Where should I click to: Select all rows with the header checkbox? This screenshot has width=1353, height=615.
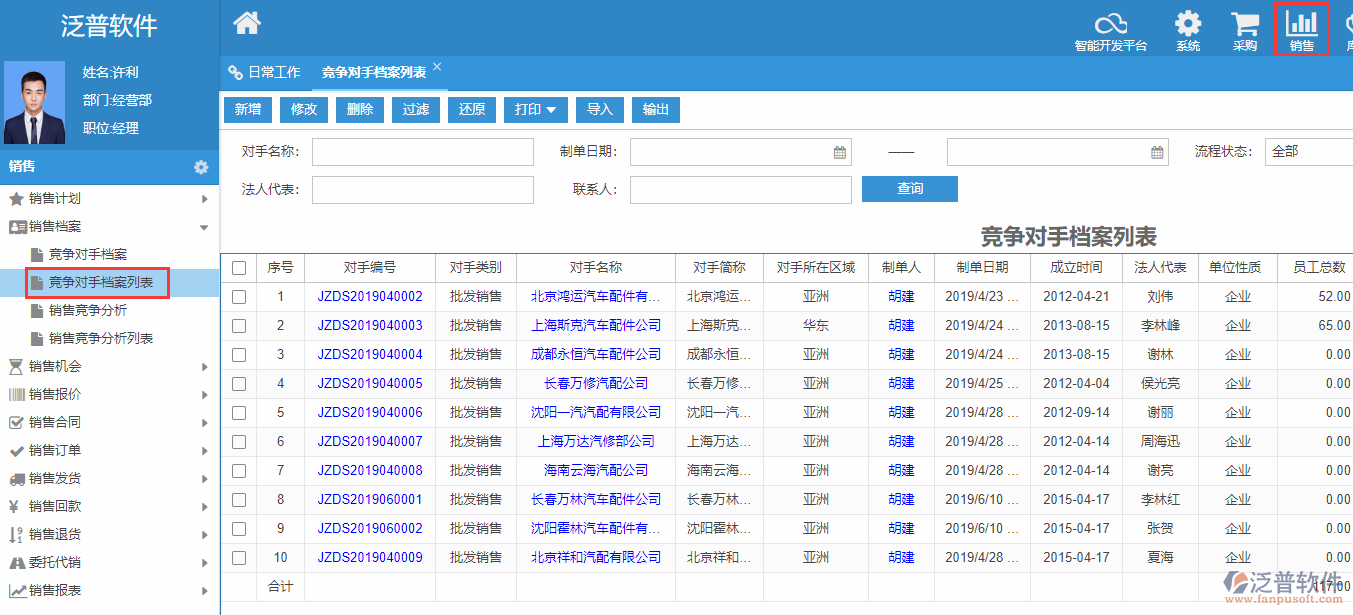pyautogui.click(x=239, y=267)
